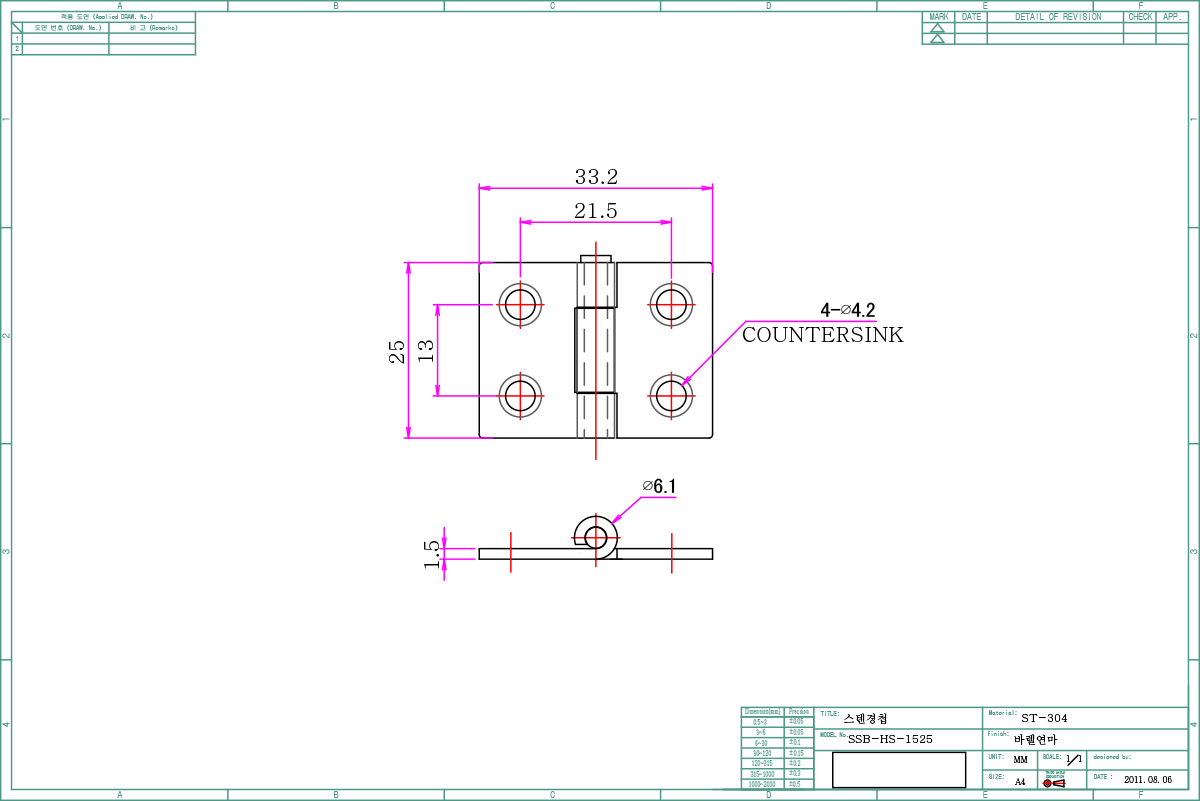Click row 1 of applied drawing table
The height and width of the screenshot is (801, 1200).
click(103, 39)
